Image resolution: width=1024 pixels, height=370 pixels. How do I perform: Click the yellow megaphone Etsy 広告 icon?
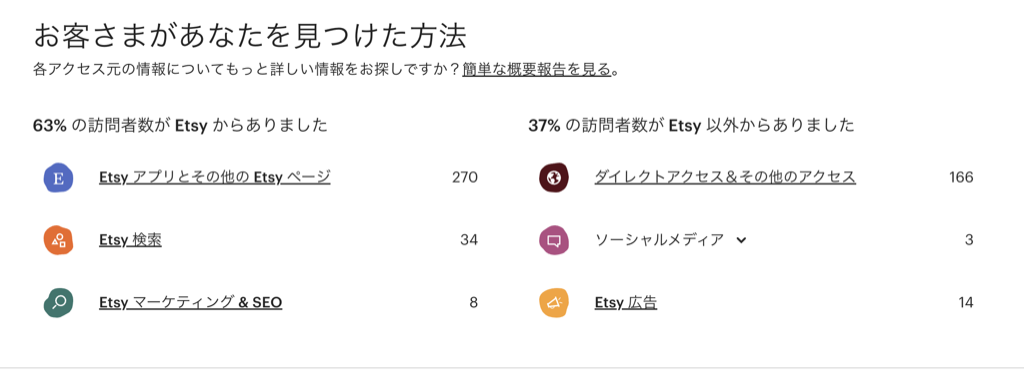pyautogui.click(x=554, y=303)
